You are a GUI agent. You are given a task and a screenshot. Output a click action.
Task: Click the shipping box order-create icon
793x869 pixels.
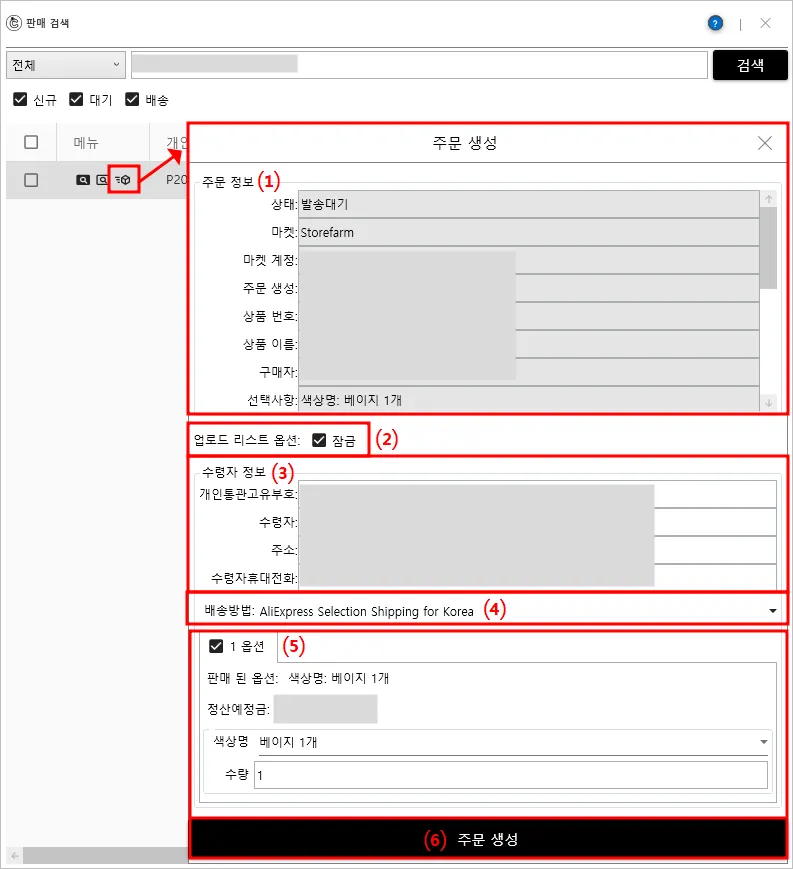123,180
